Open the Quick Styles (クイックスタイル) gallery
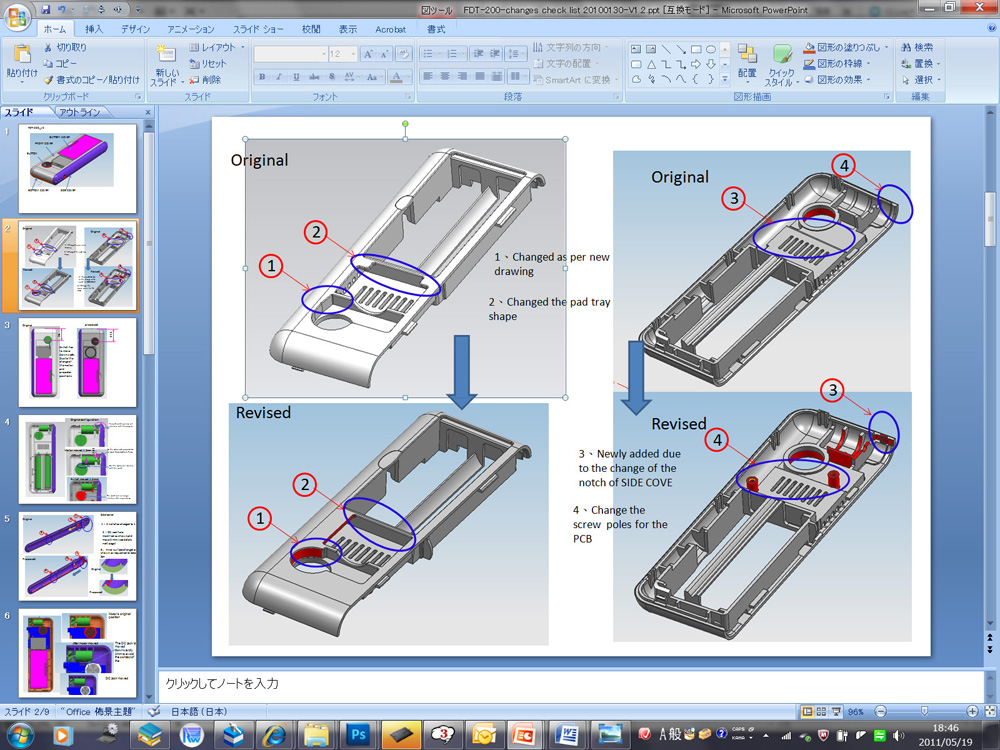The height and width of the screenshot is (750, 1000). (x=780, y=56)
